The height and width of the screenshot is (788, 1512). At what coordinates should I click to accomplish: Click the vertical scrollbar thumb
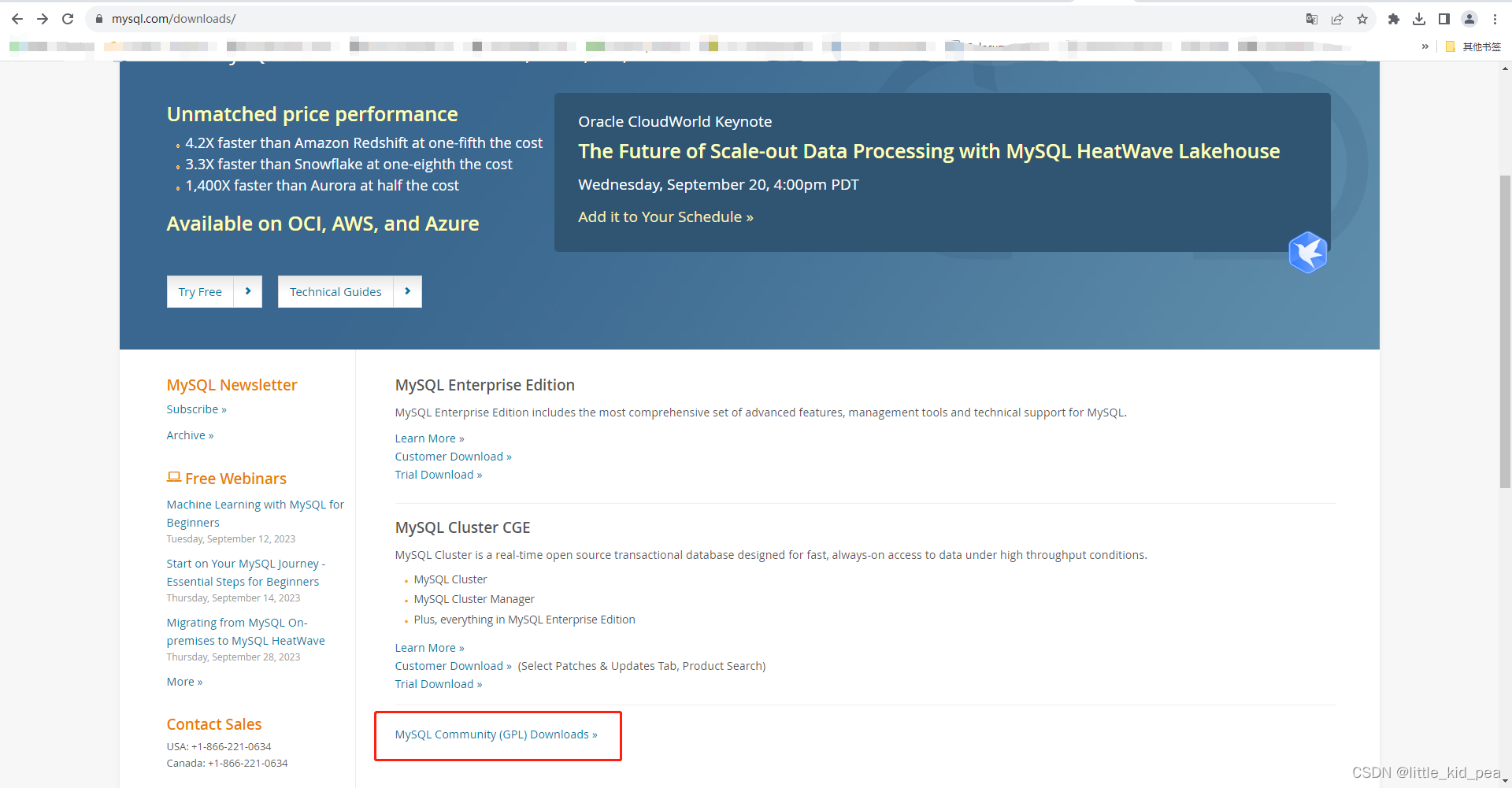tap(1505, 331)
